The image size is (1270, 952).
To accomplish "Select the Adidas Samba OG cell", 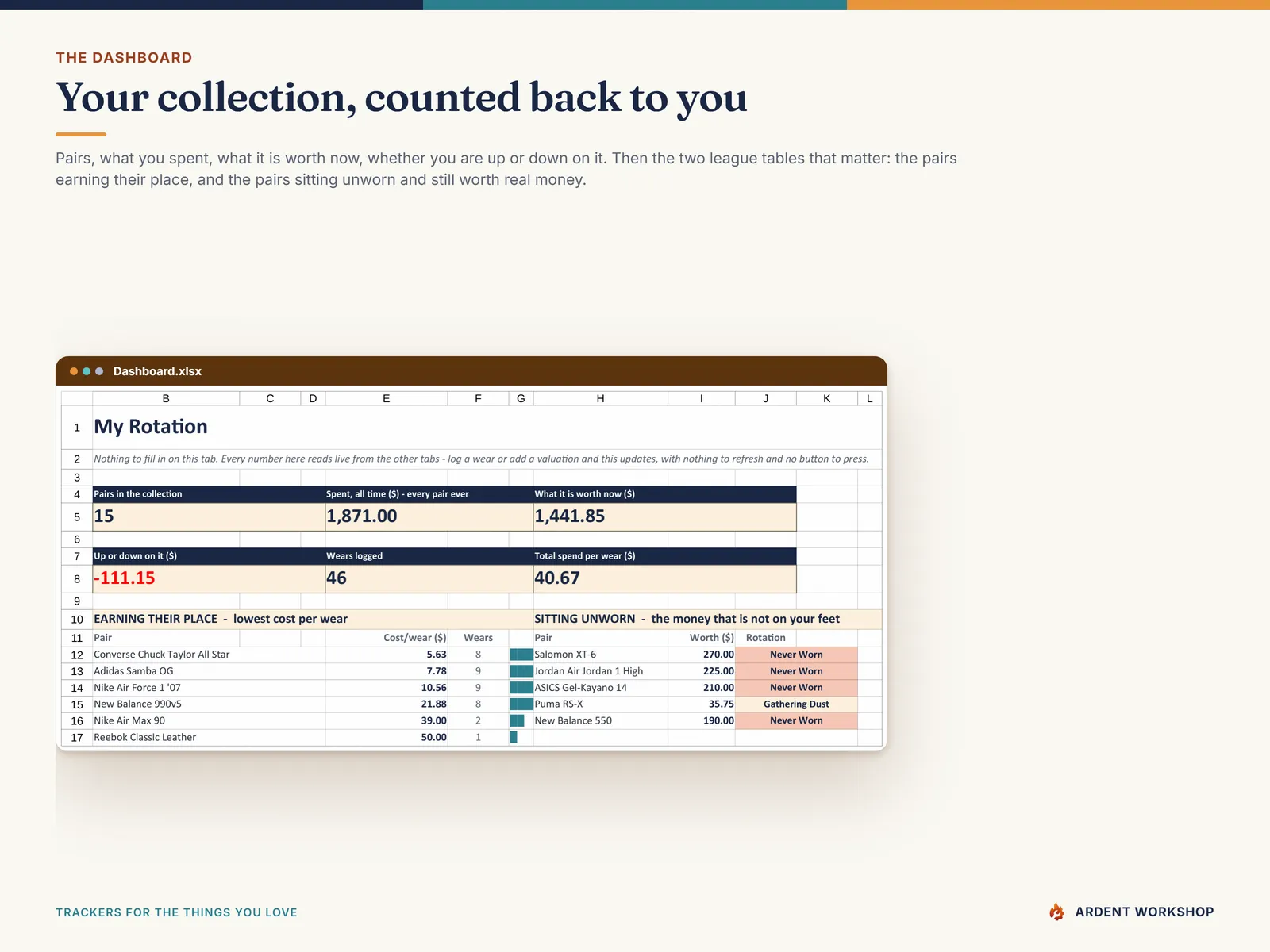I will point(209,671).
